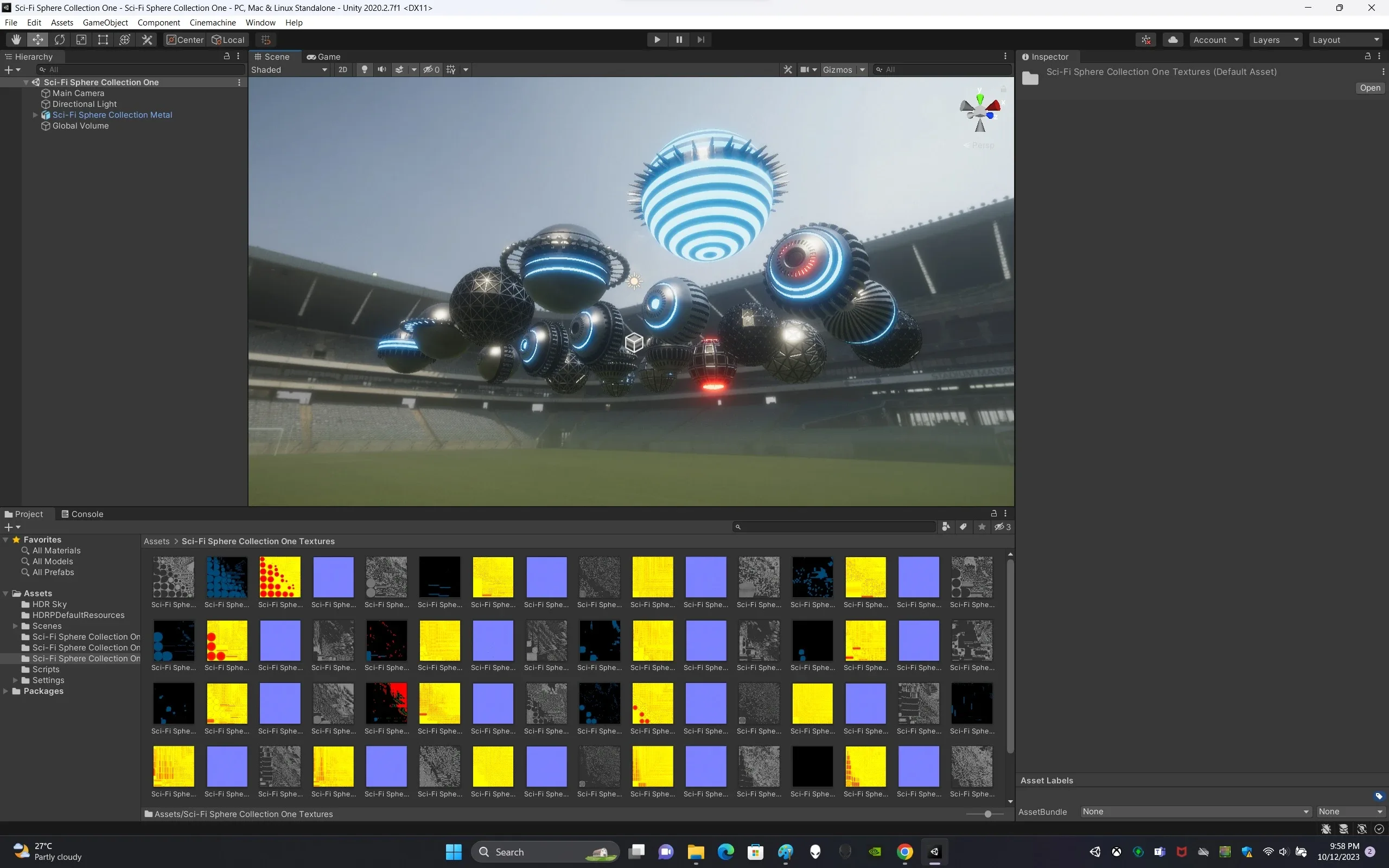Open Cloud services icon
This screenshot has width=1389, height=868.
tap(1173, 40)
